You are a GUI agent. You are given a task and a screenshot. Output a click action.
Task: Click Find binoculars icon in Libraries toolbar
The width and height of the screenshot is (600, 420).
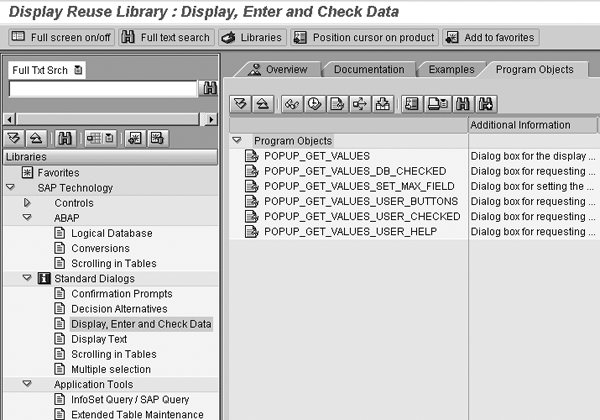click(65, 138)
